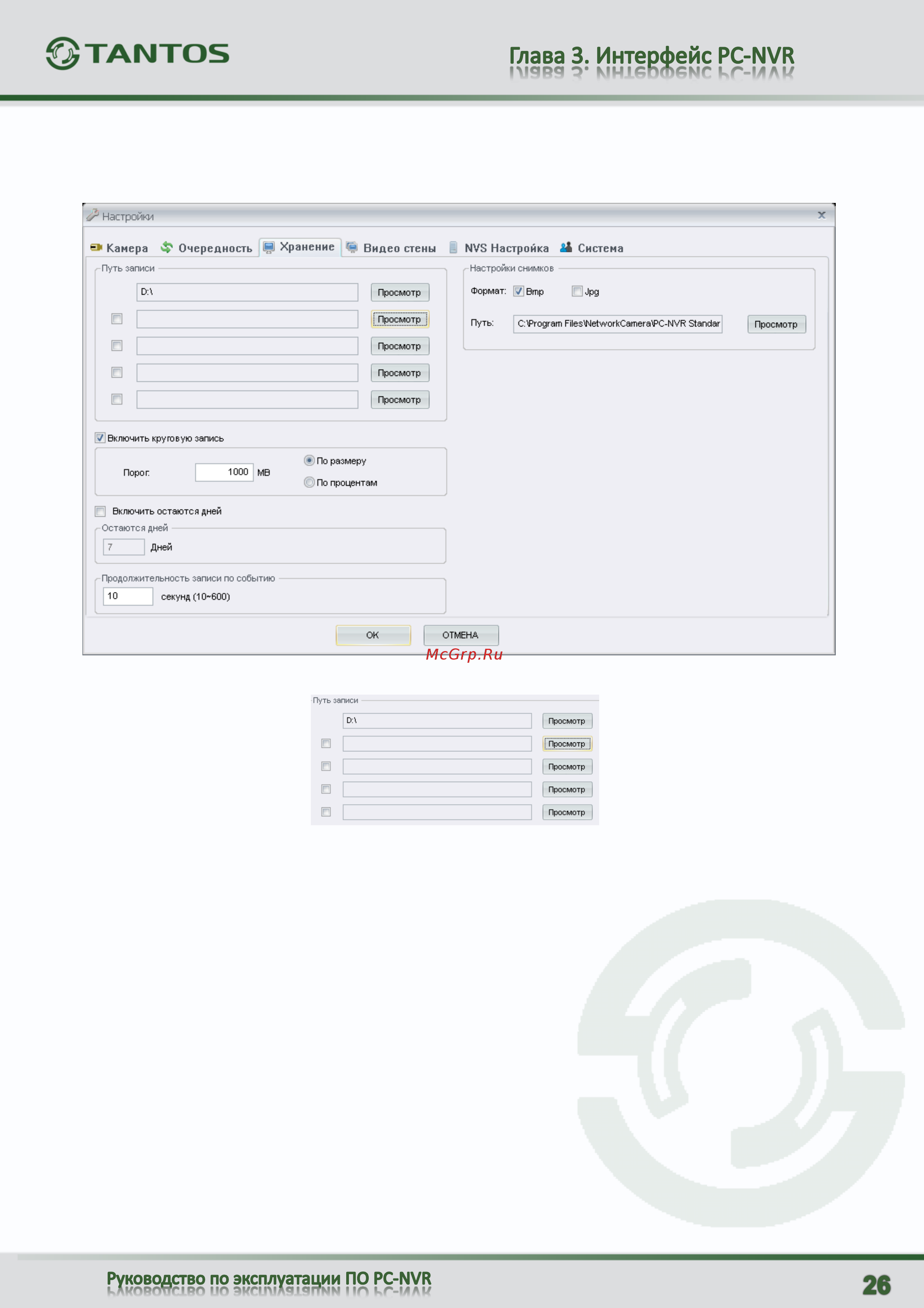
Task: Check the Jpg format checkbox
Action: pos(577,291)
